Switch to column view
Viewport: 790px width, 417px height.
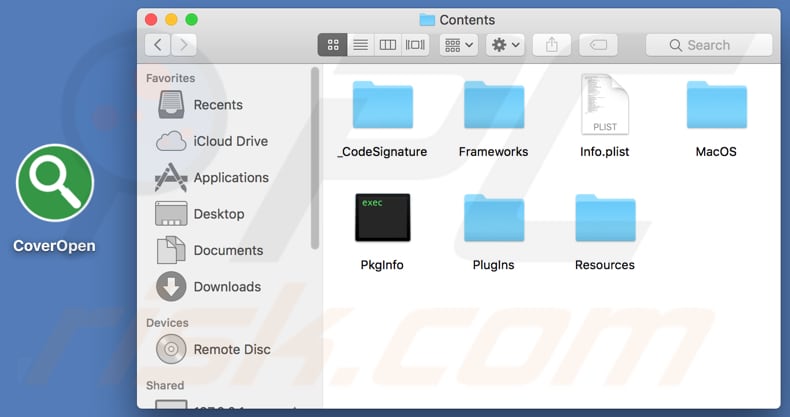coord(387,45)
